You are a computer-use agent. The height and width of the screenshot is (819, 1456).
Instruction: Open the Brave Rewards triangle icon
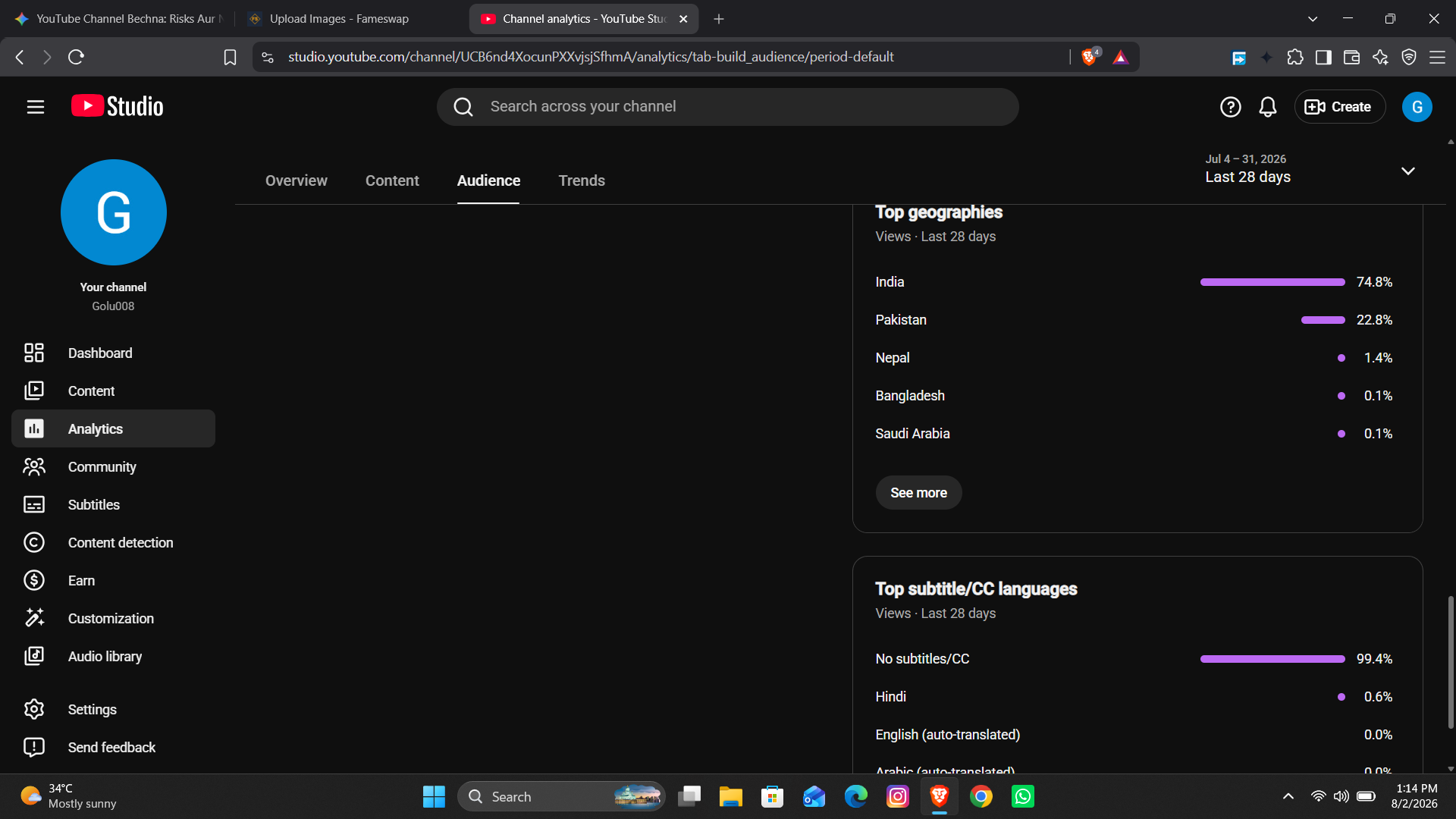pos(1120,57)
